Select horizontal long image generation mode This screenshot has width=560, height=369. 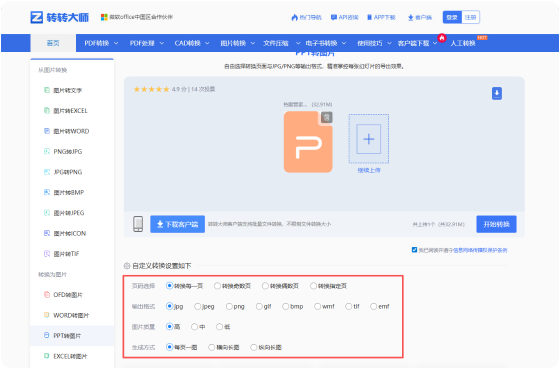click(x=211, y=347)
